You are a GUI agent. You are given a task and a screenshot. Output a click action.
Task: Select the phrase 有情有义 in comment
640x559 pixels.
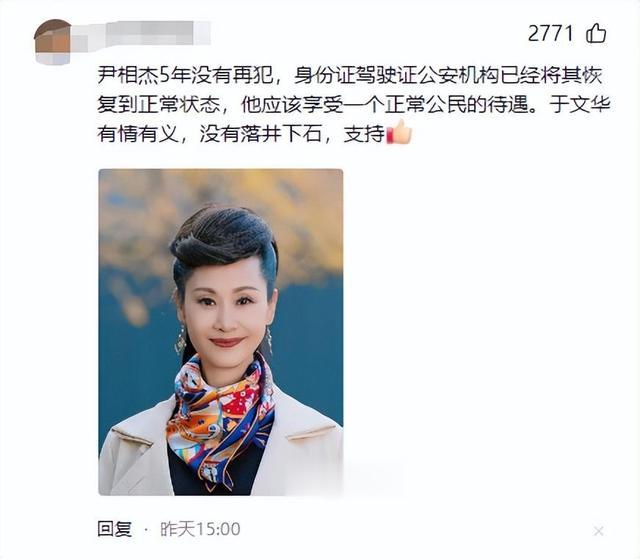[138, 133]
